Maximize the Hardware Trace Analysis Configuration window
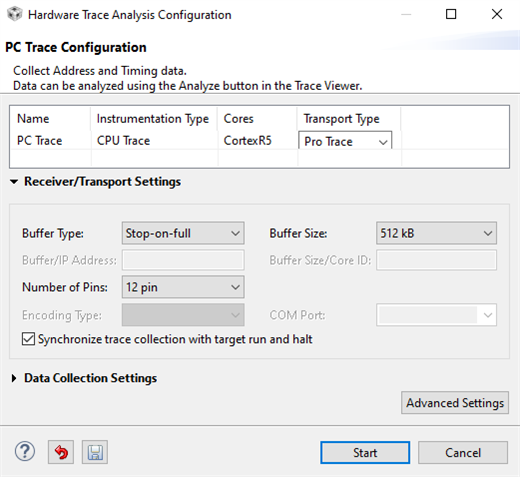 [451, 14]
